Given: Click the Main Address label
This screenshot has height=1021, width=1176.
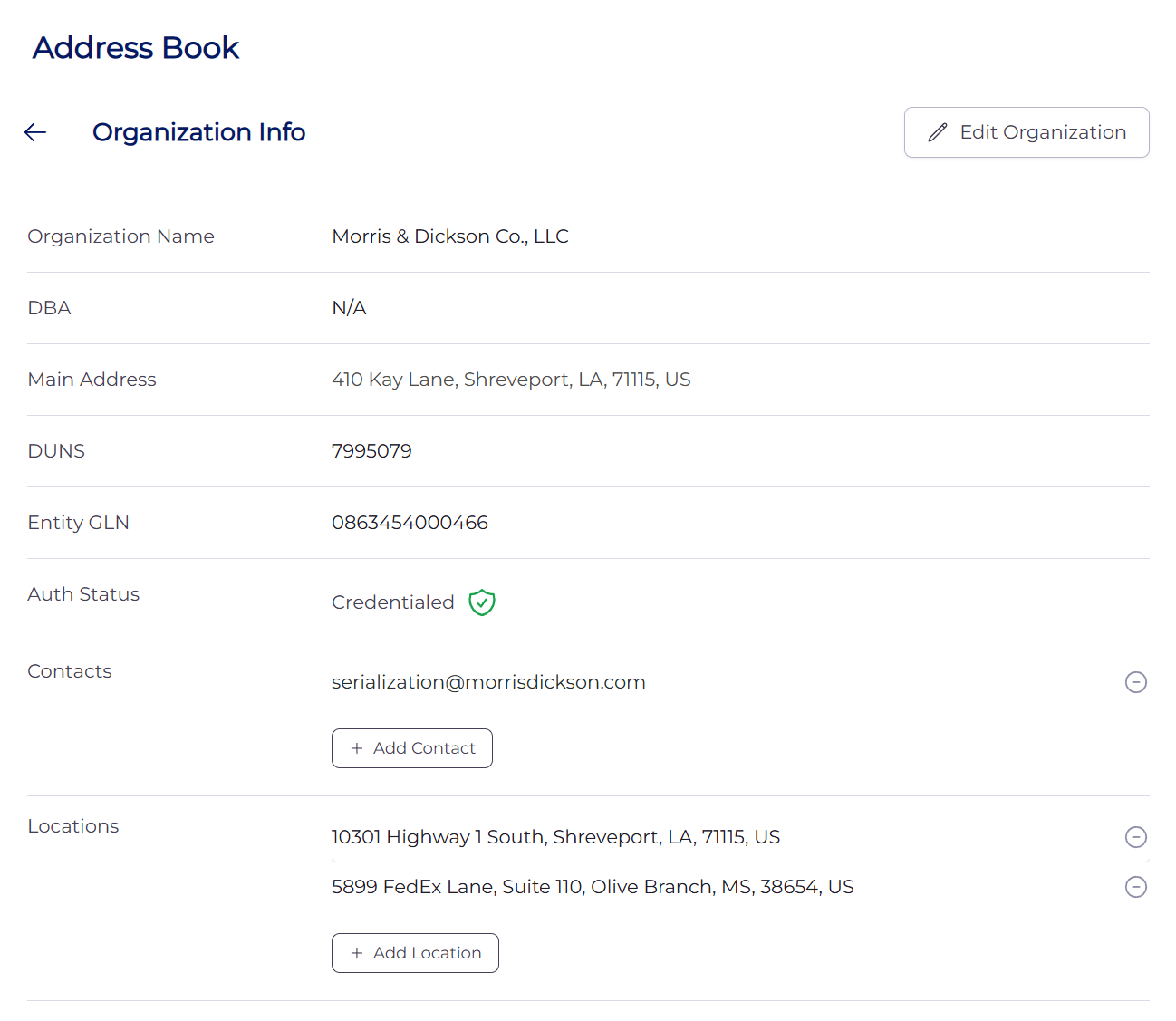Looking at the screenshot, I should point(92,380).
